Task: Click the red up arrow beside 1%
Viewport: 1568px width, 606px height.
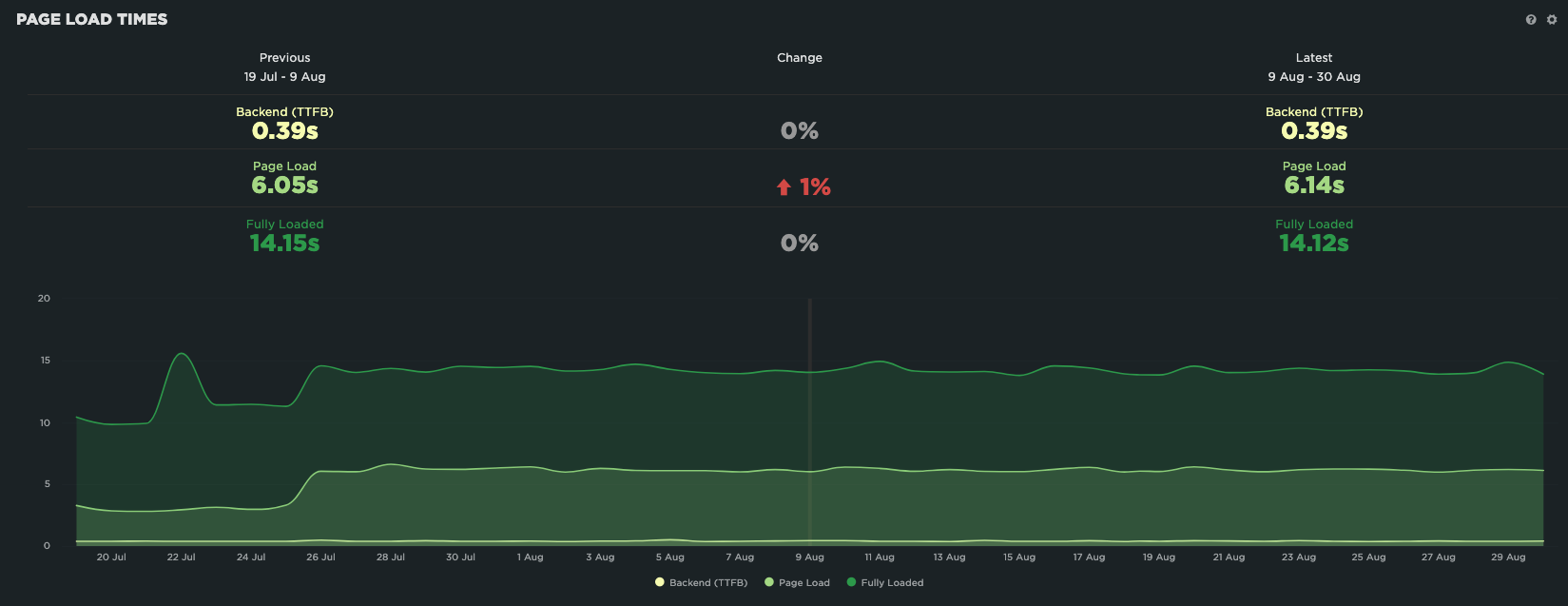Action: tap(784, 187)
